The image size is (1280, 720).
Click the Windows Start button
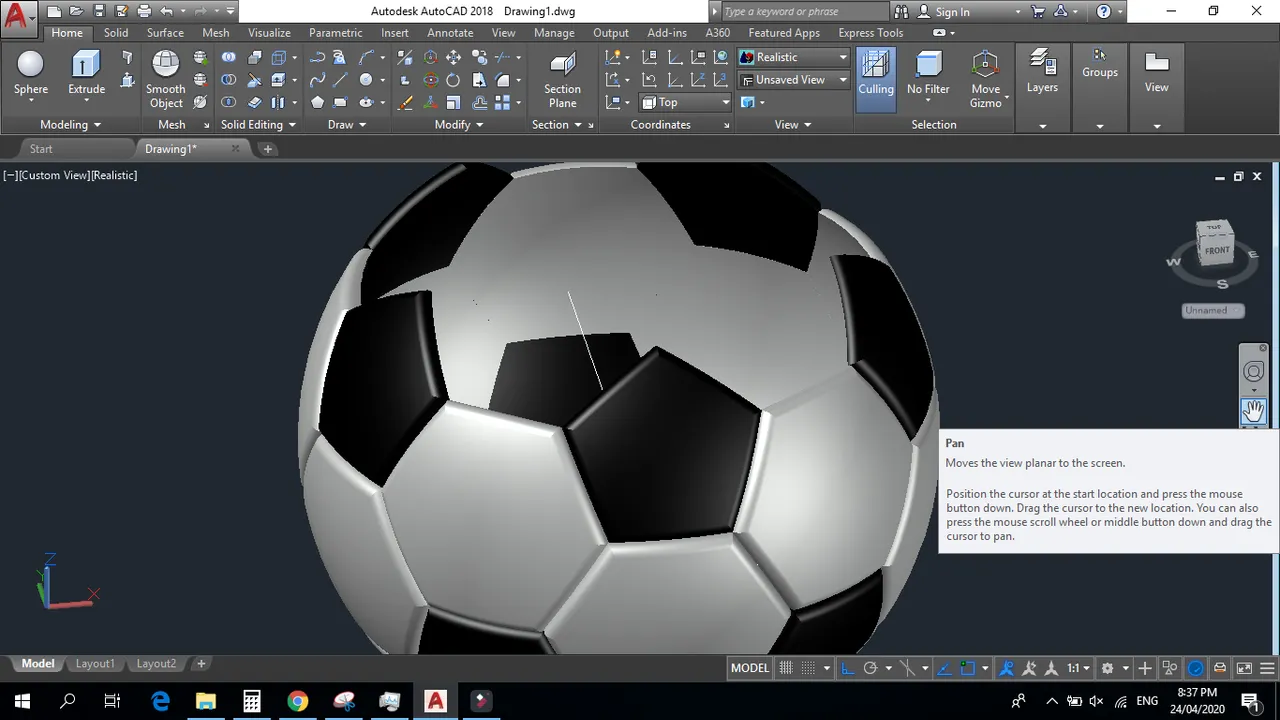tap(22, 701)
